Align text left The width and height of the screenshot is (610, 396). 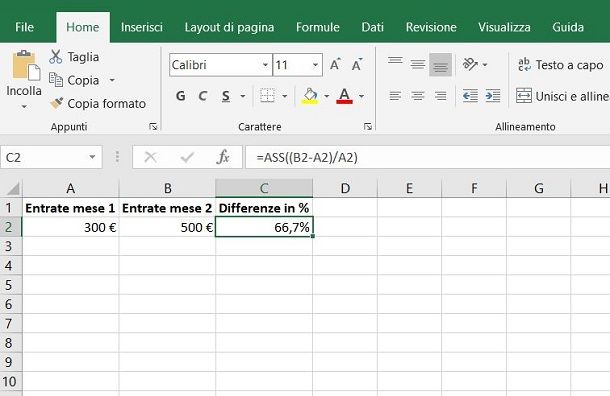coord(395,96)
